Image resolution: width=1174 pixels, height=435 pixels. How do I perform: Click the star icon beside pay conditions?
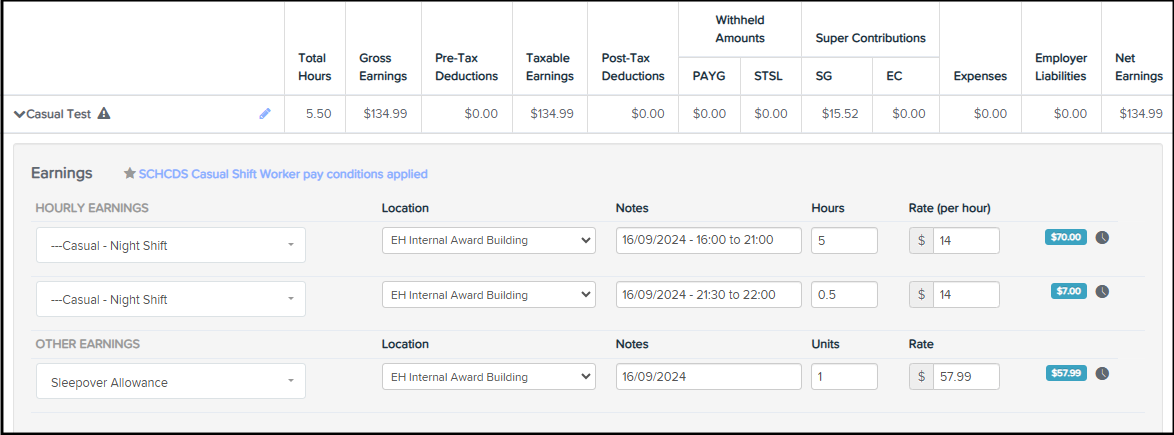pyautogui.click(x=129, y=174)
